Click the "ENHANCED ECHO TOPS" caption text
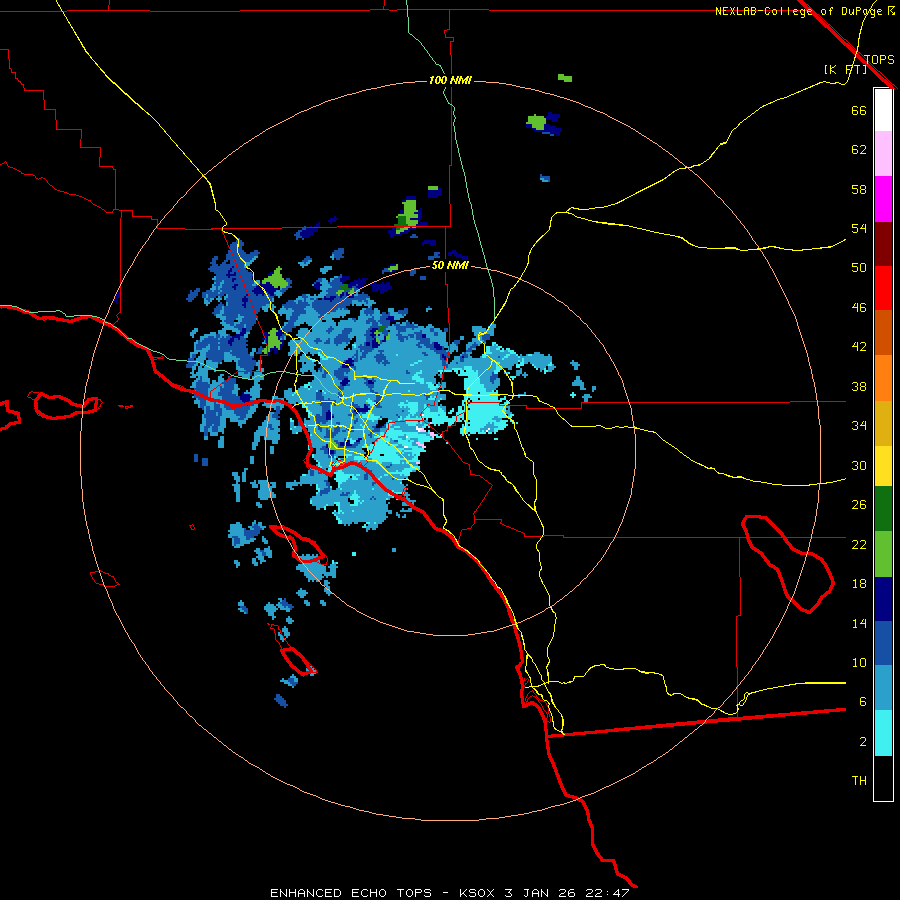This screenshot has width=900, height=900. tap(351, 893)
